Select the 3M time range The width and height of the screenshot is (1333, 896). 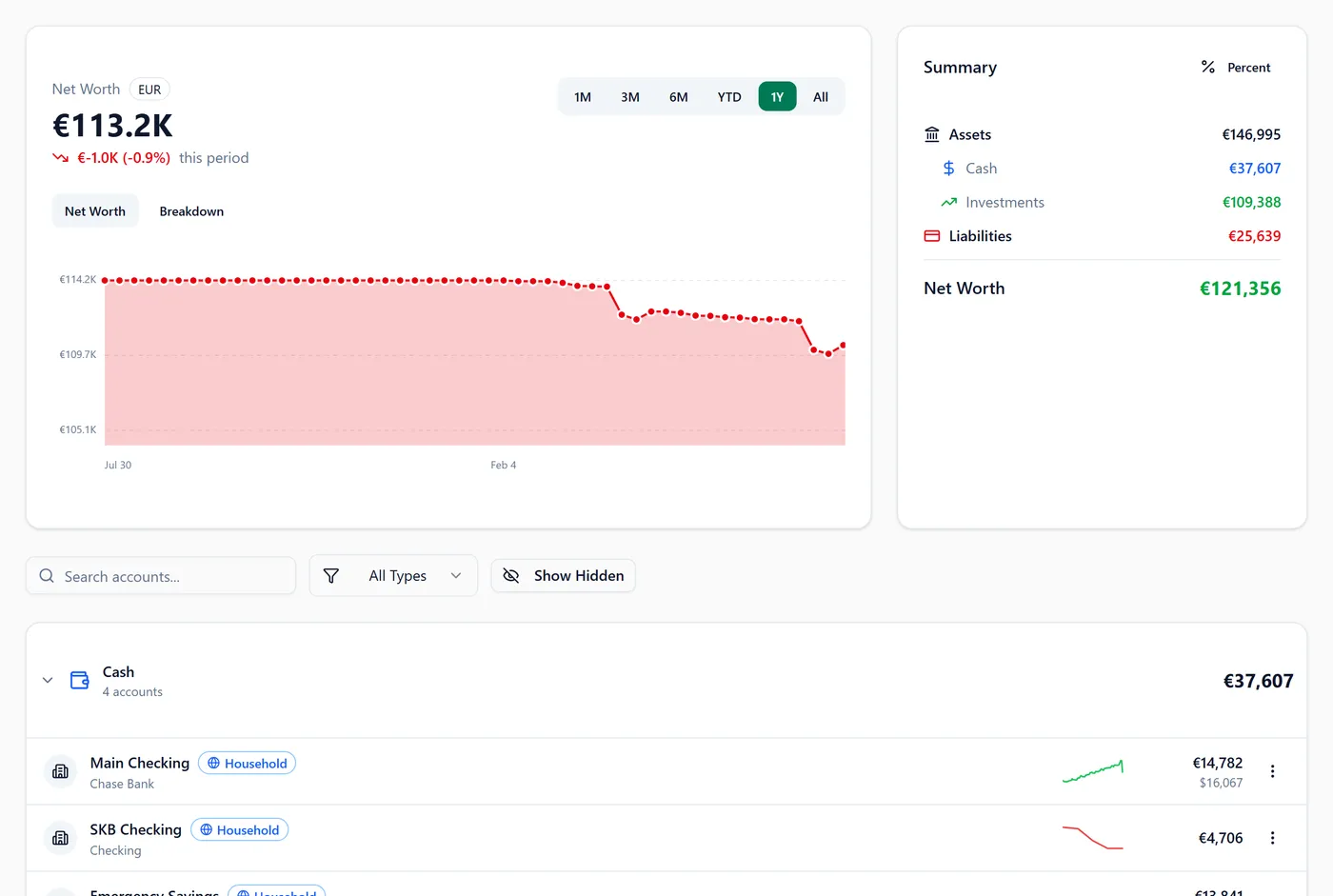[x=630, y=97]
